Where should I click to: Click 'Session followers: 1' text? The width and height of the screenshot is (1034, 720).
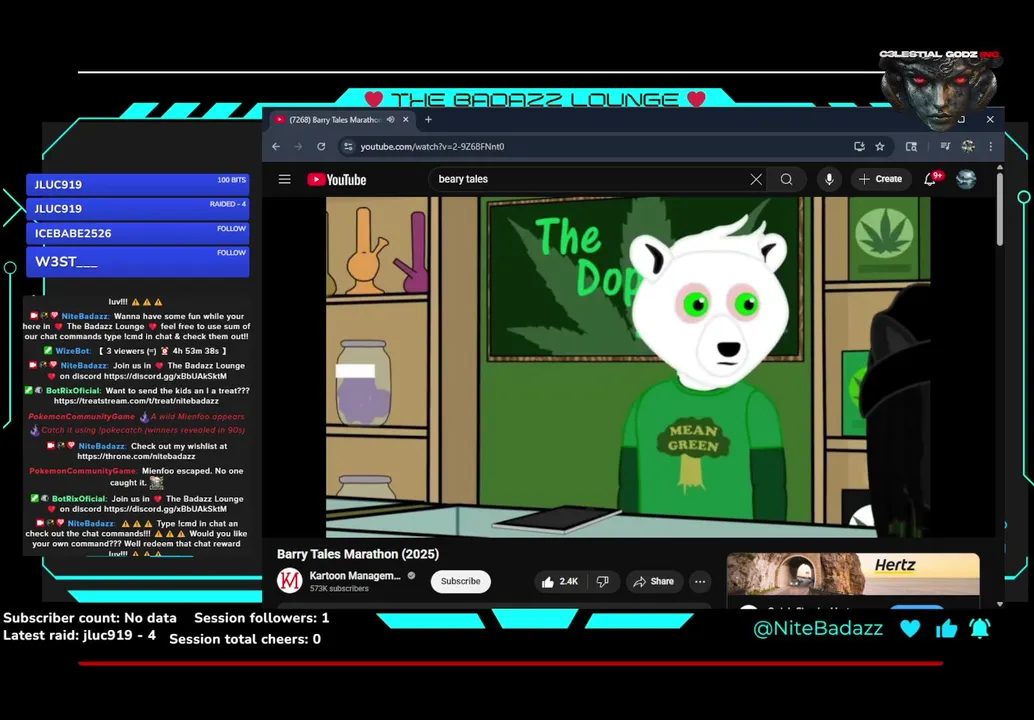pos(261,618)
